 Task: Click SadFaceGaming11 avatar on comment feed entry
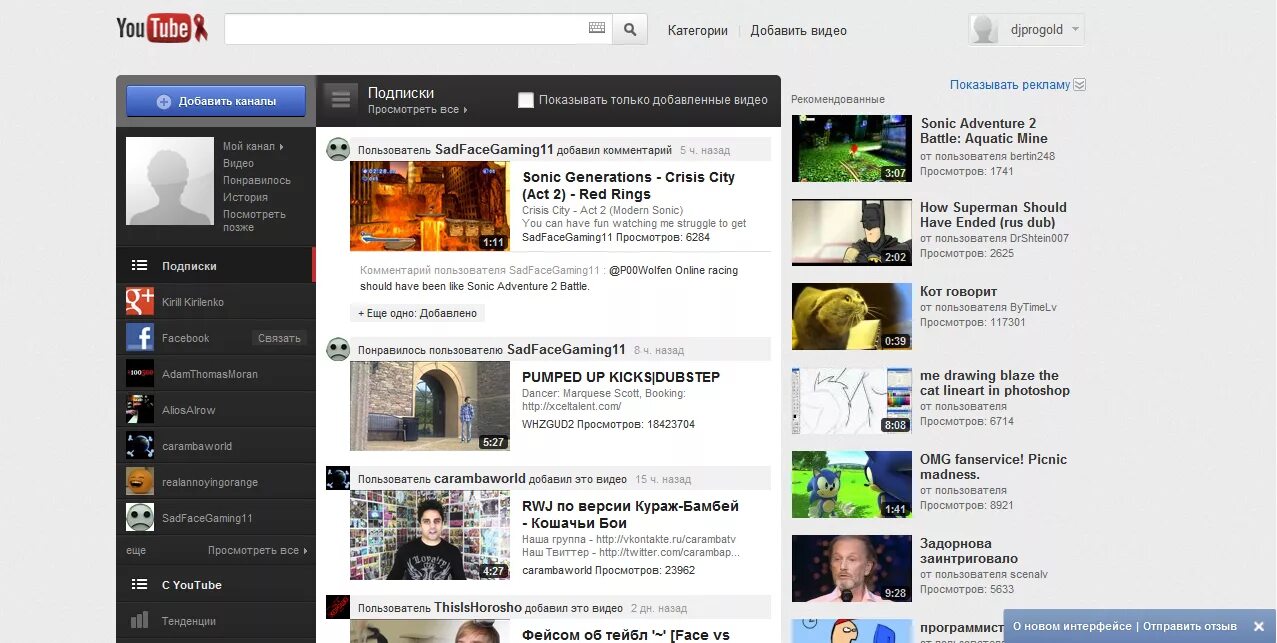338,150
